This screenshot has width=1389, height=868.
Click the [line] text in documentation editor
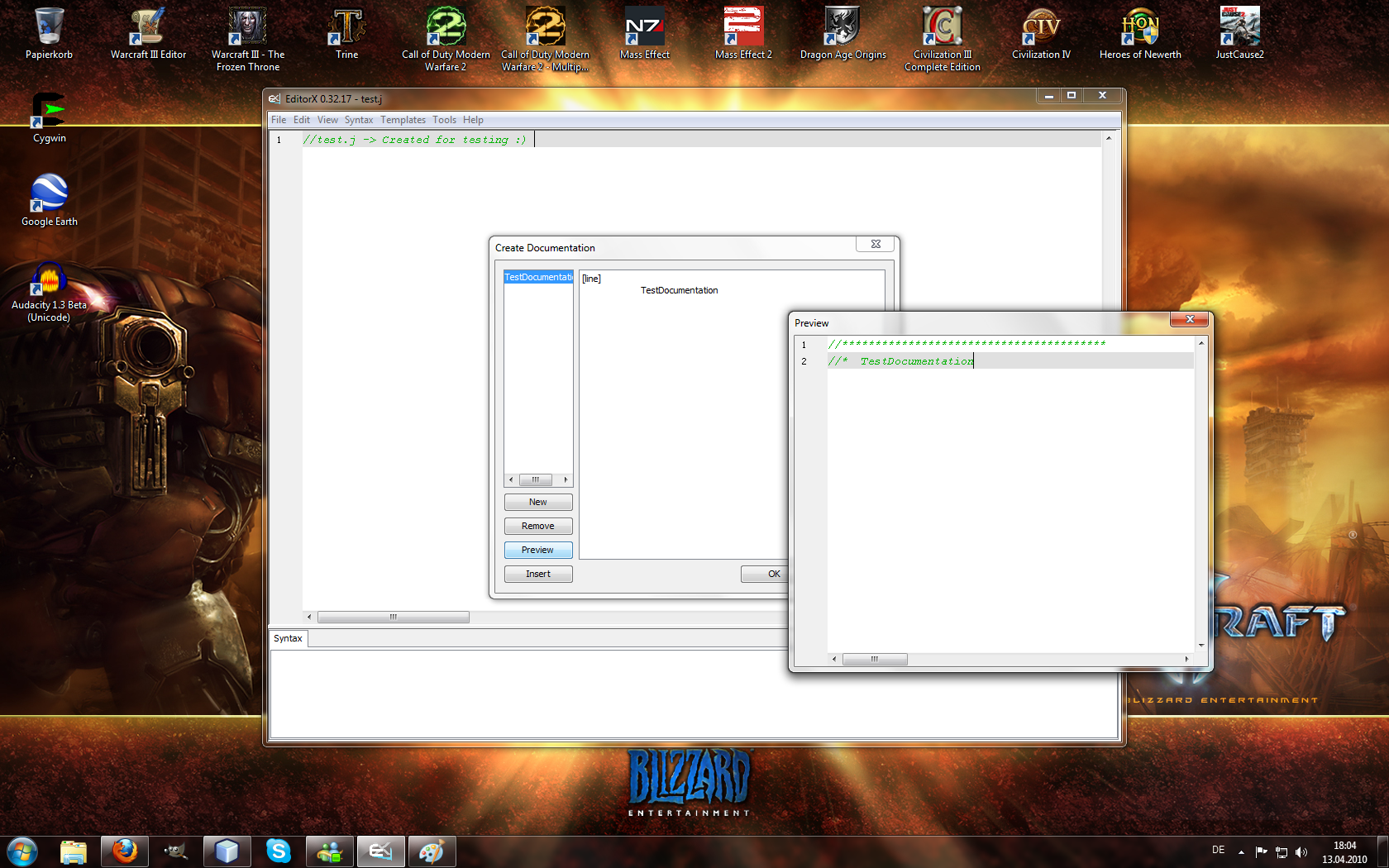tap(591, 279)
